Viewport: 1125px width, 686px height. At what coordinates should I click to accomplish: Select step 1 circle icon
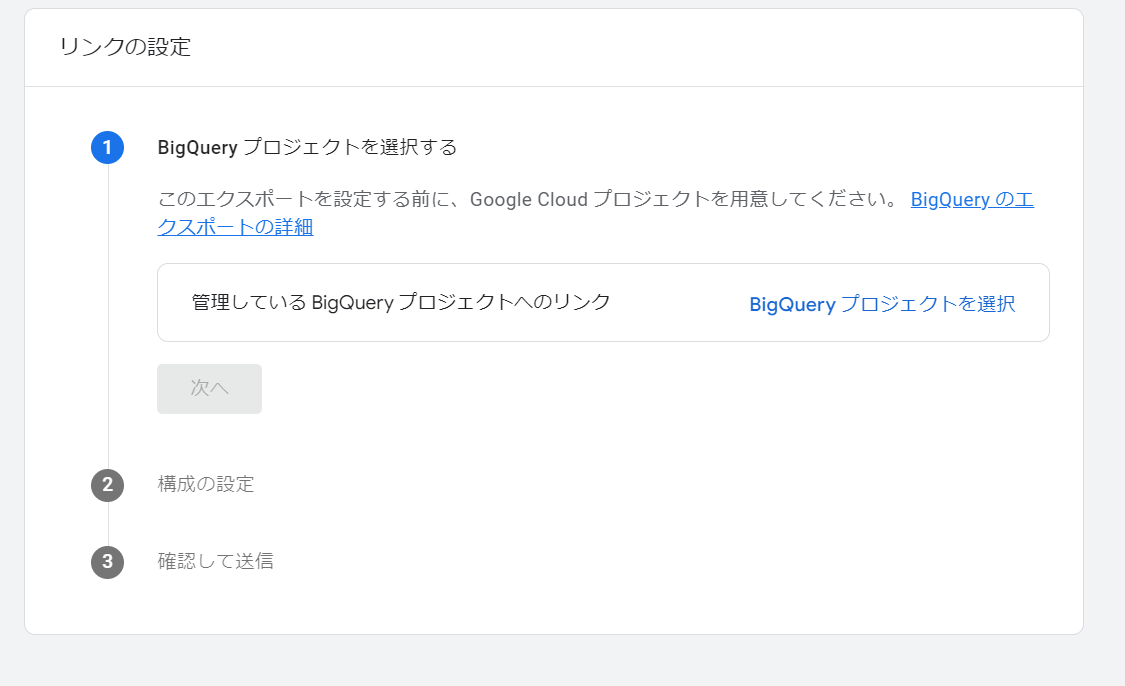click(x=108, y=148)
